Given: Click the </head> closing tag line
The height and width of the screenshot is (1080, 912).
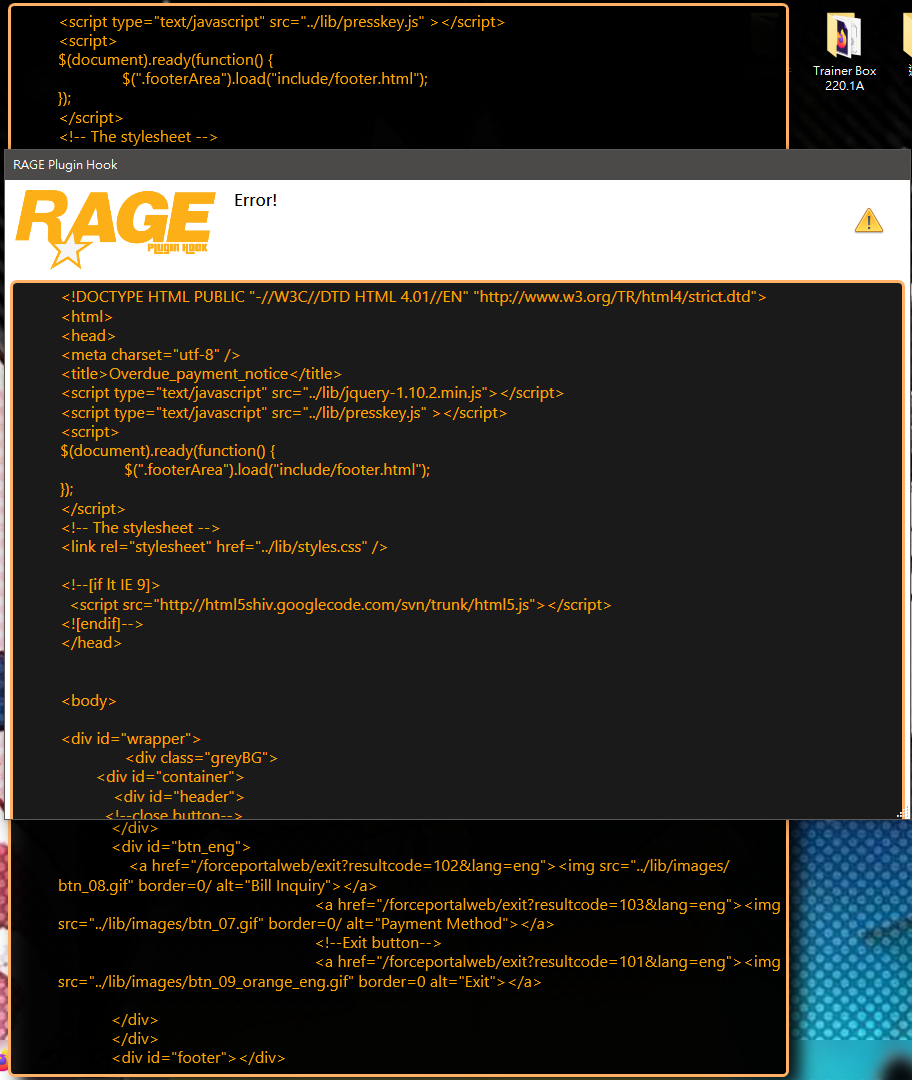Looking at the screenshot, I should [x=91, y=643].
